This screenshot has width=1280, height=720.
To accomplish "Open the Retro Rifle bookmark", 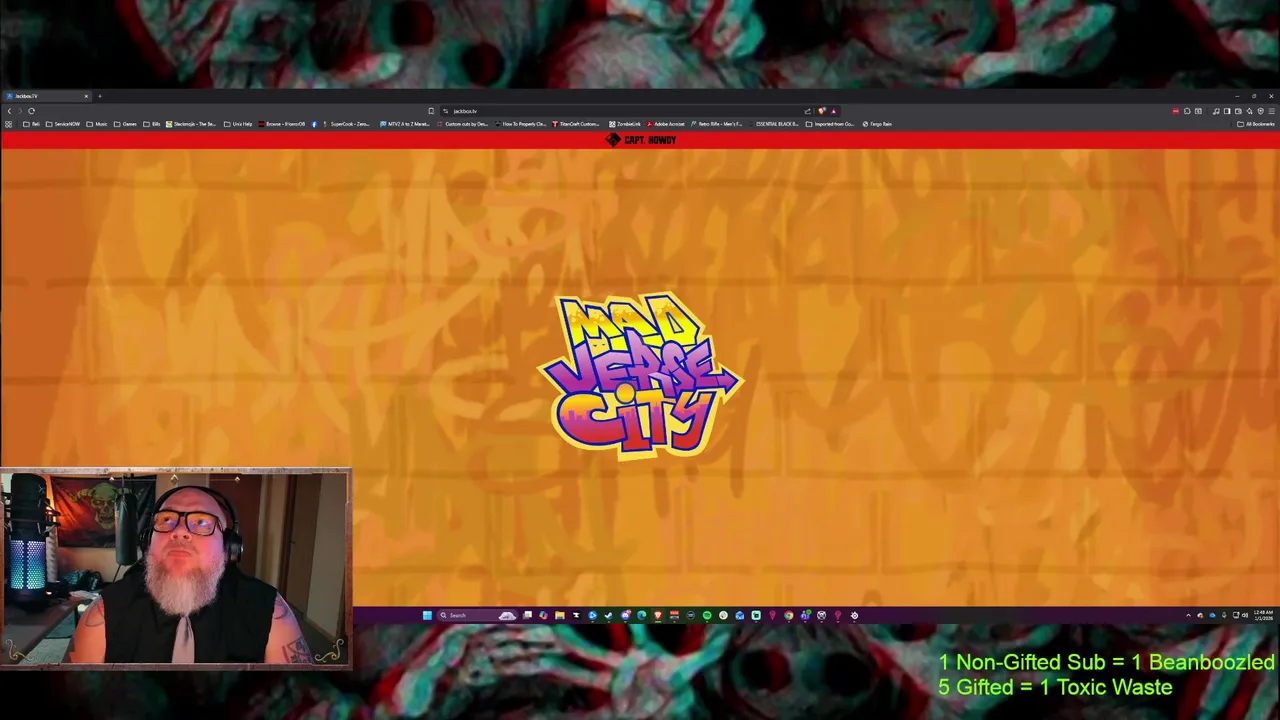I will [717, 124].
